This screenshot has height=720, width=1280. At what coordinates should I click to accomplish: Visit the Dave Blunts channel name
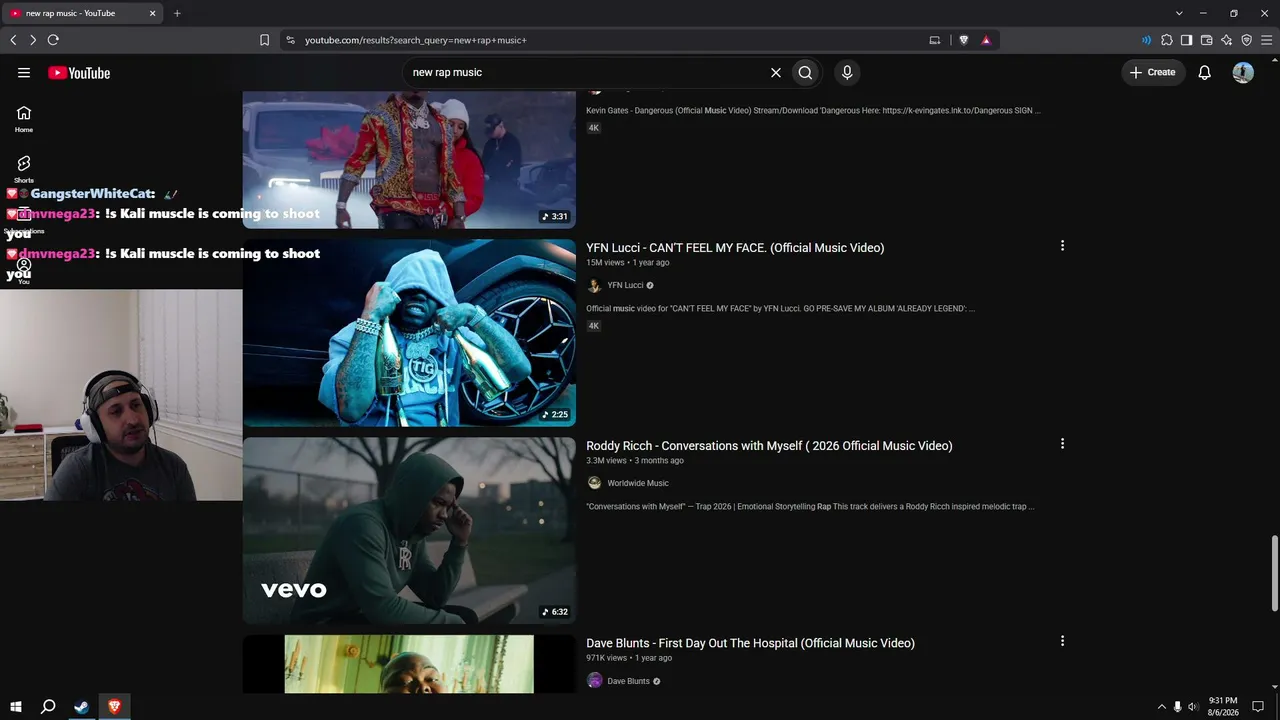[628, 681]
